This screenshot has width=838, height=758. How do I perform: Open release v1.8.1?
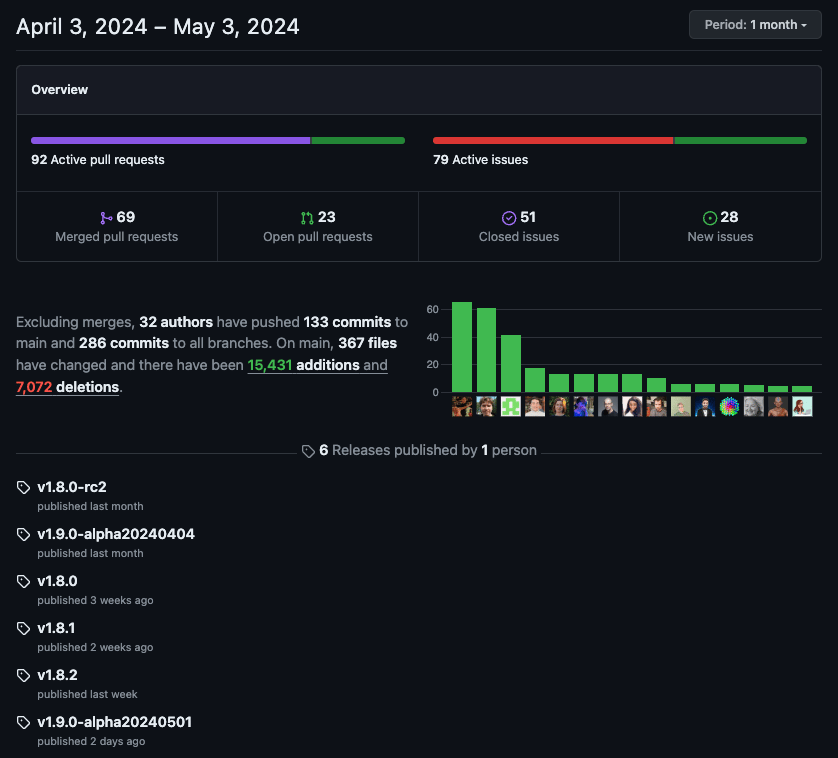click(x=56, y=628)
